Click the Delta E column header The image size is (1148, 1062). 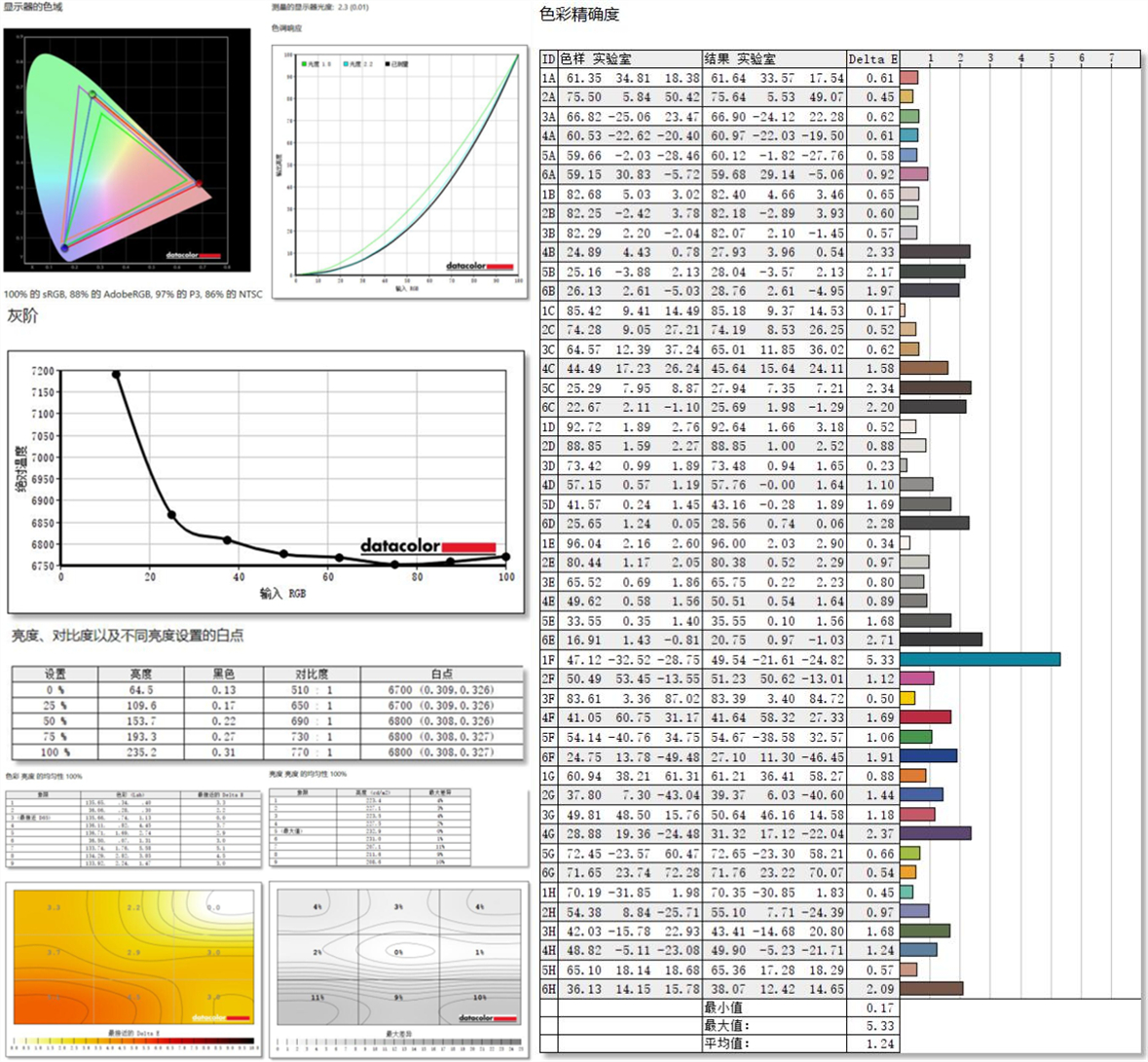click(871, 58)
